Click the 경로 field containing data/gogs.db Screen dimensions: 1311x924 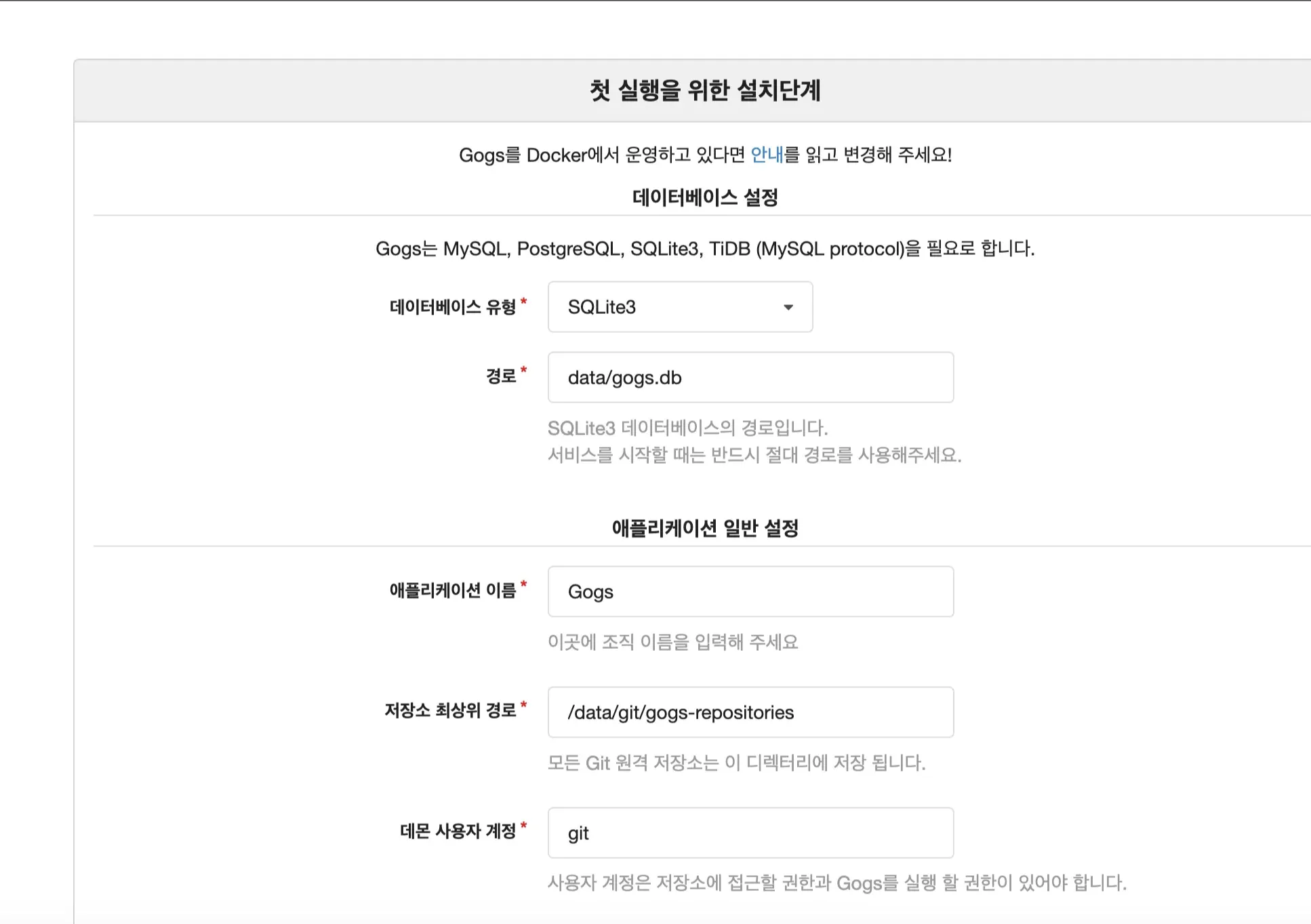750,378
